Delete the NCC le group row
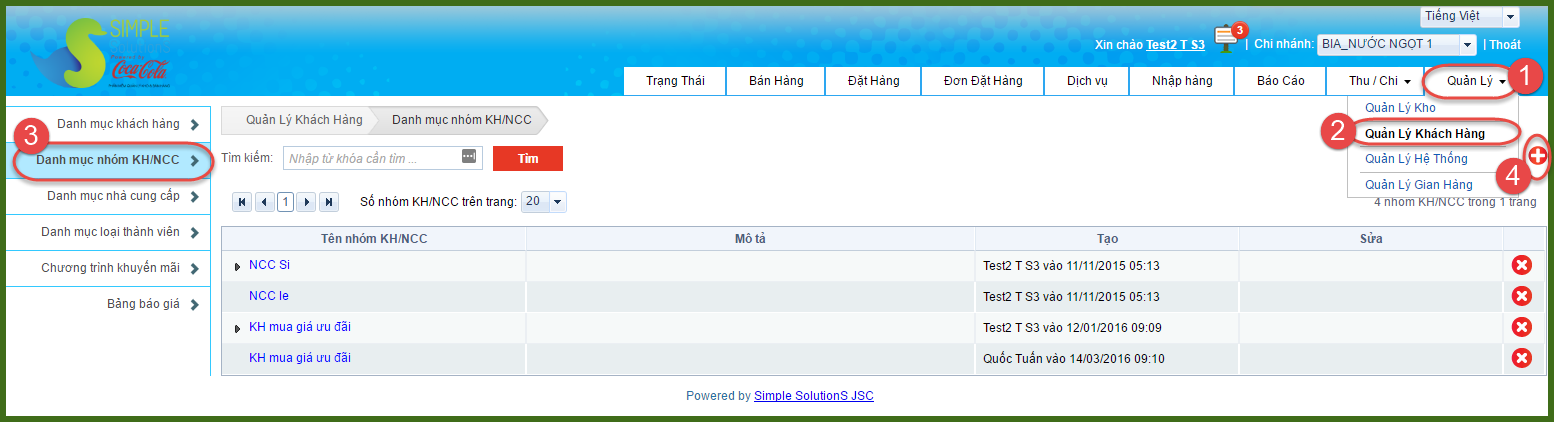The image size is (1554, 422). point(1521,296)
